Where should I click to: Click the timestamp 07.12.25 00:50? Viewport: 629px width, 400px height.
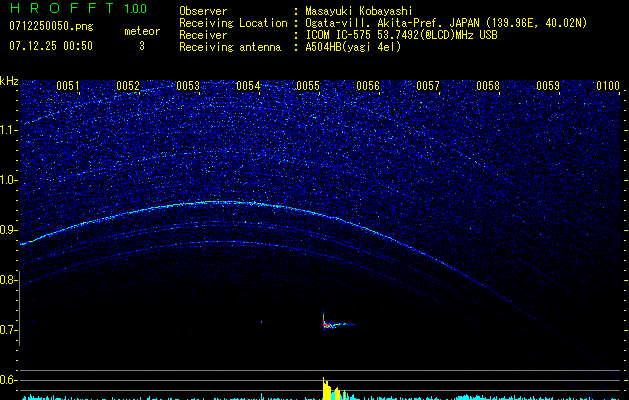pos(51,46)
